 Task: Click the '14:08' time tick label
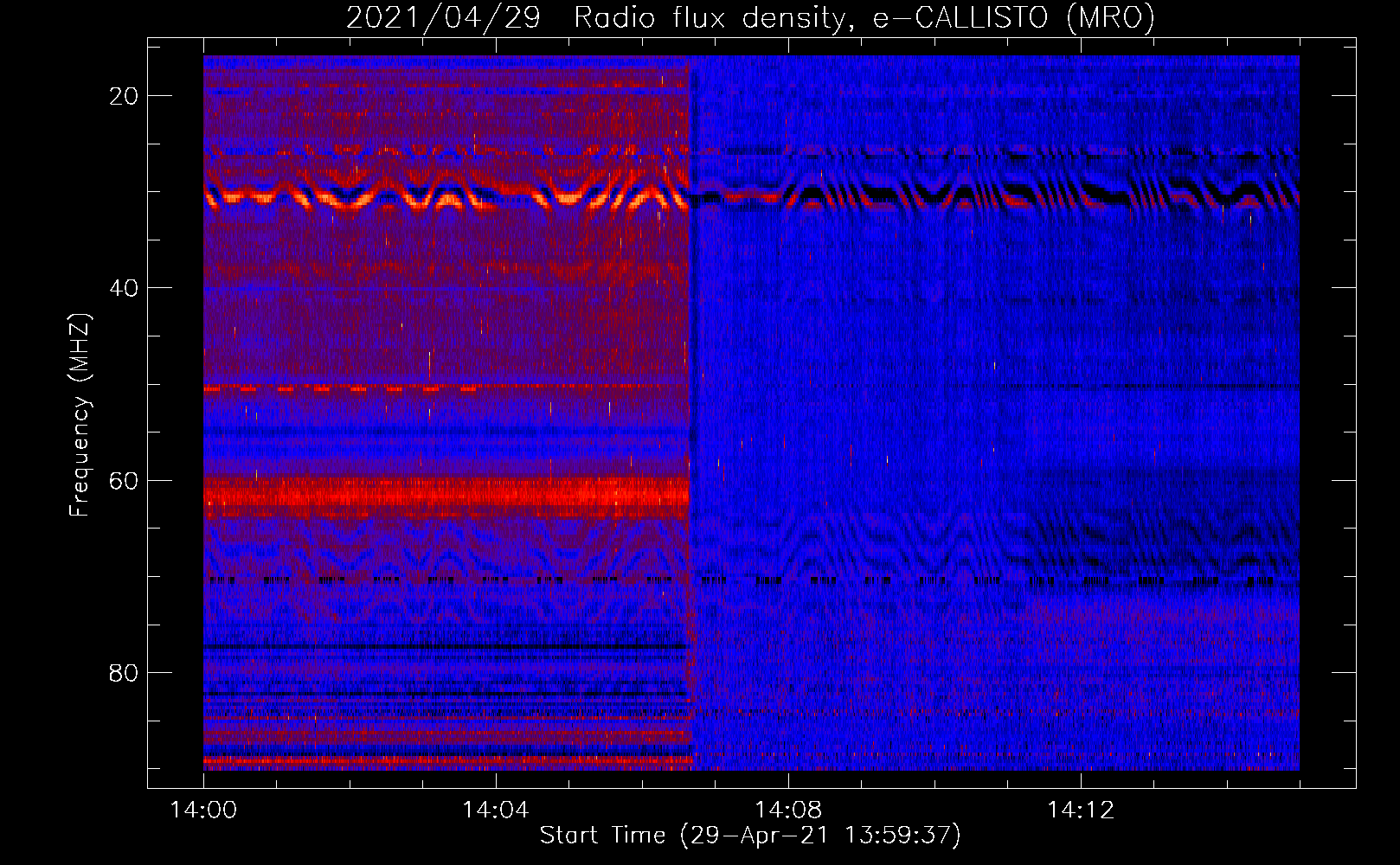[x=787, y=811]
